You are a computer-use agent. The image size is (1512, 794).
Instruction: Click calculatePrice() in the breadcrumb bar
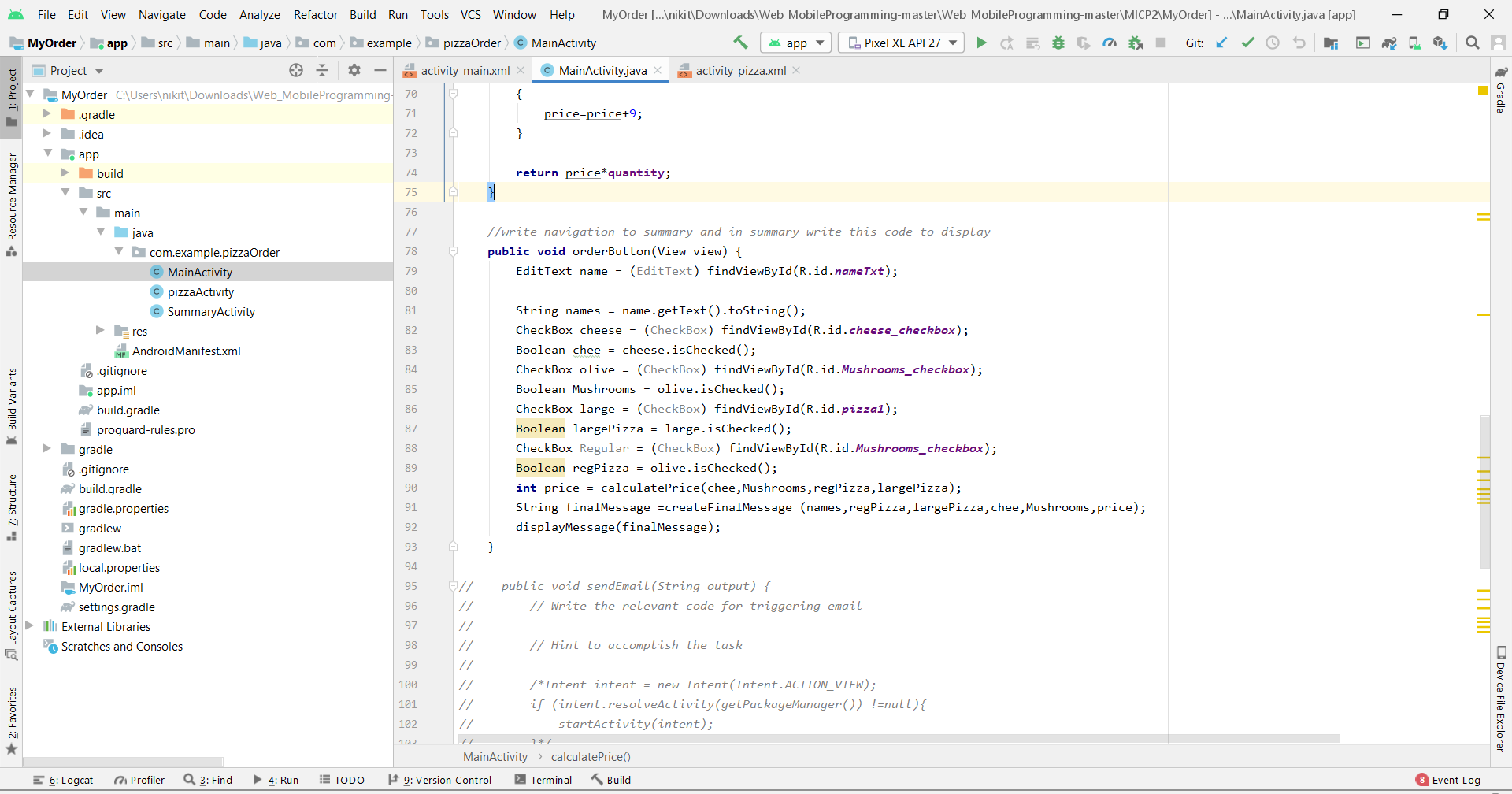pyautogui.click(x=591, y=757)
